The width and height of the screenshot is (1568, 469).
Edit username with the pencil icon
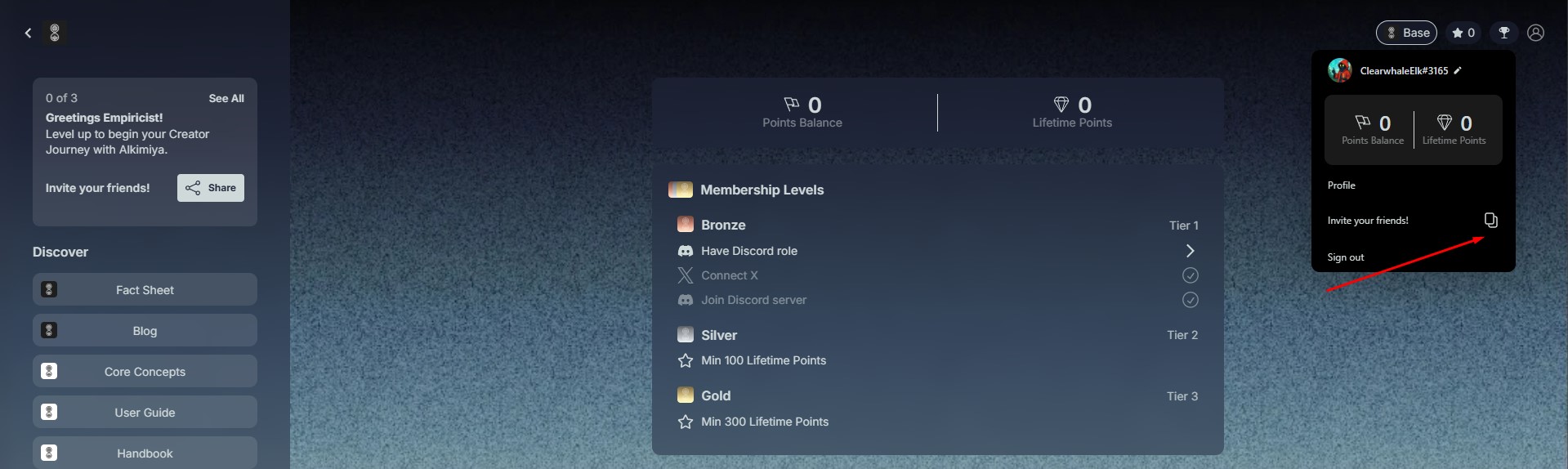(x=1458, y=71)
